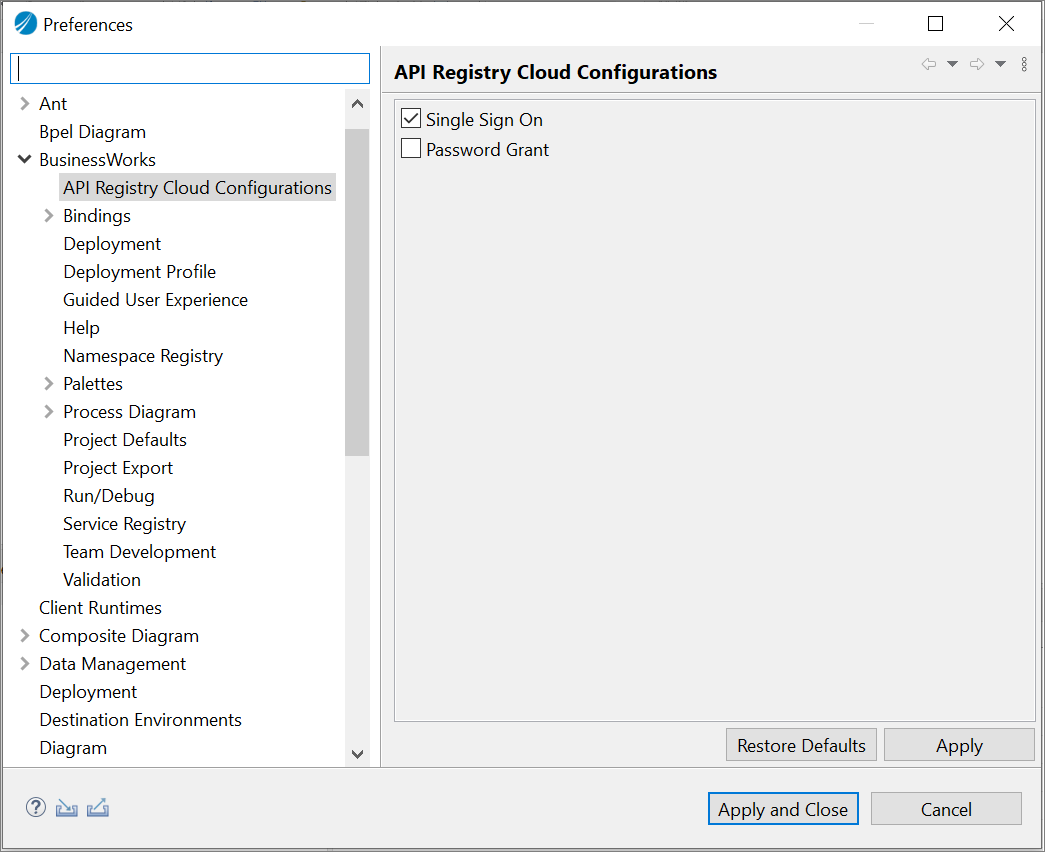
Task: Go forward with the right arrow icon
Action: click(x=977, y=64)
